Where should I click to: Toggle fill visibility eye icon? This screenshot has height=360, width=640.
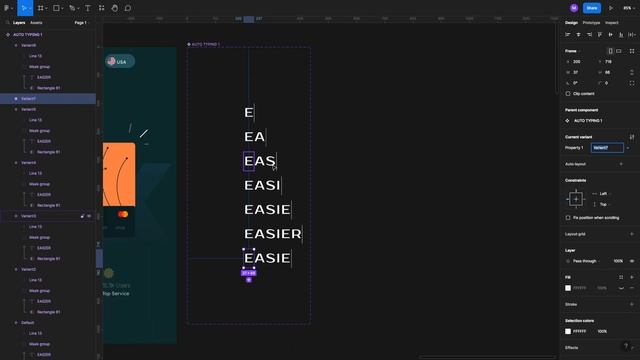621,288
